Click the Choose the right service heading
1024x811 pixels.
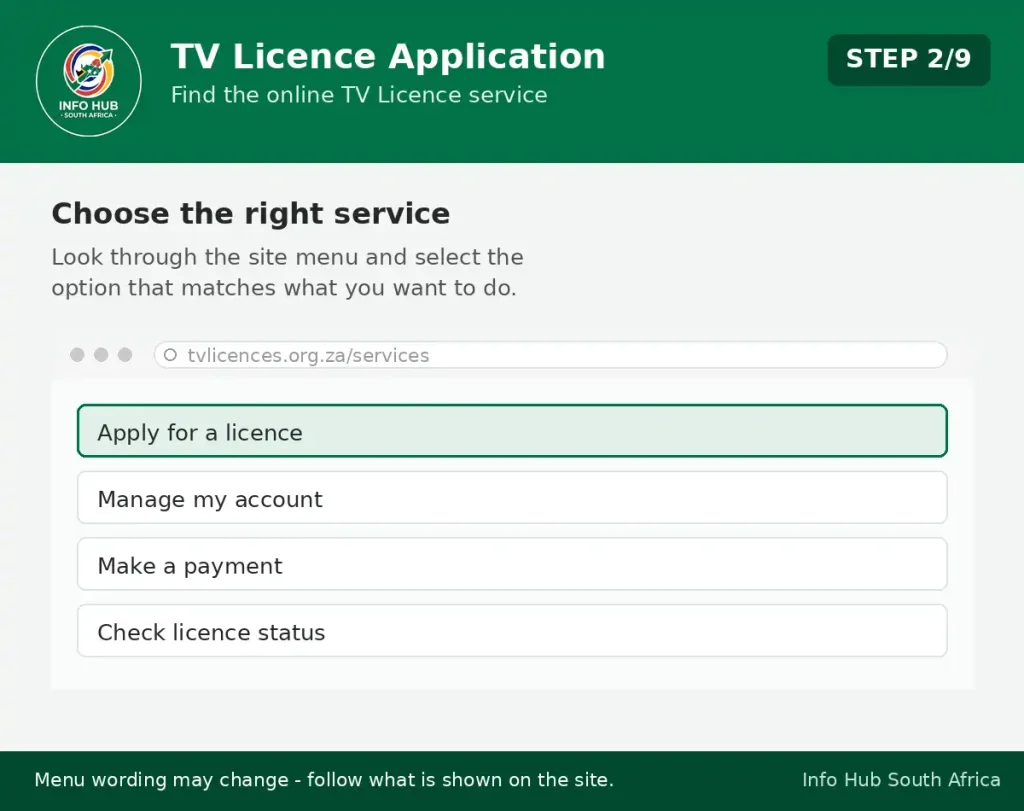coord(251,214)
